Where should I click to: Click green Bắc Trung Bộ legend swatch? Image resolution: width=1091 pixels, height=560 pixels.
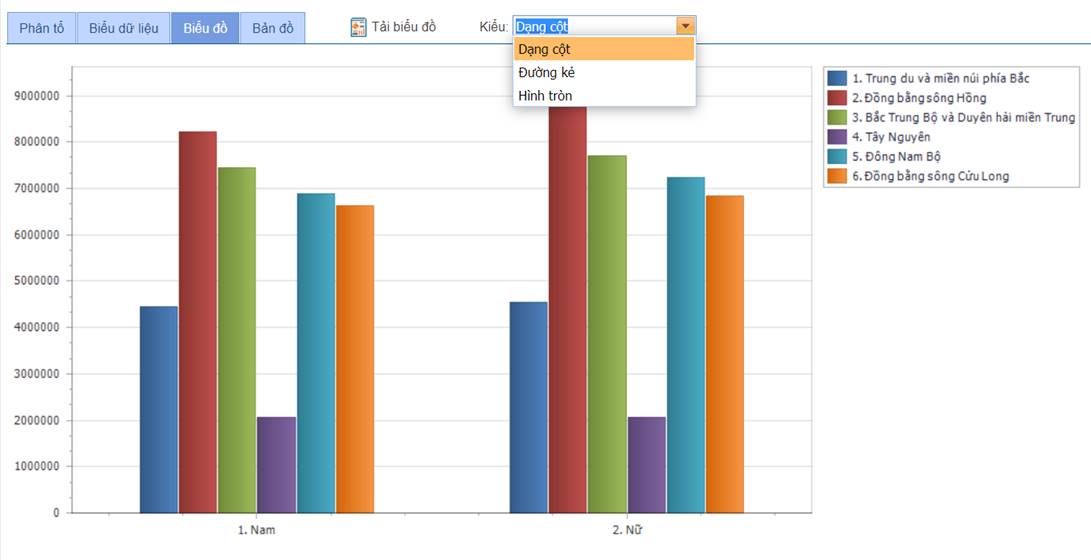837,117
